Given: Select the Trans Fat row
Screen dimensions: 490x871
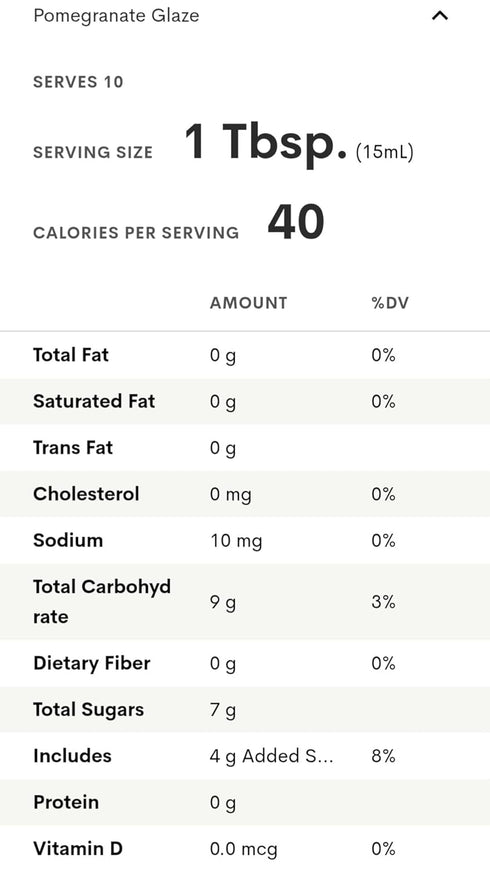Looking at the screenshot, I should point(245,448).
